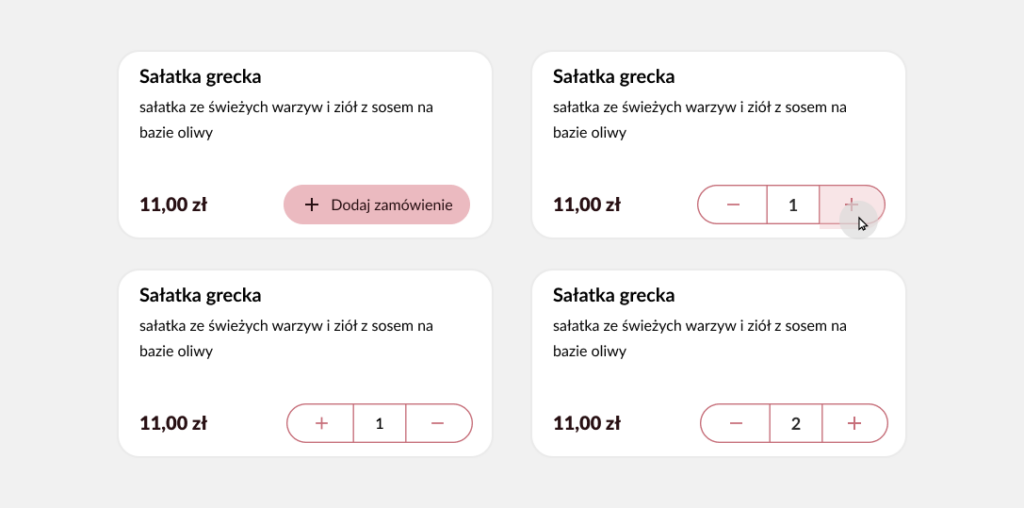The width and height of the screenshot is (1024, 508).
Task: Decrease quantity in the stepper with hovered plus
Action: coord(733,205)
